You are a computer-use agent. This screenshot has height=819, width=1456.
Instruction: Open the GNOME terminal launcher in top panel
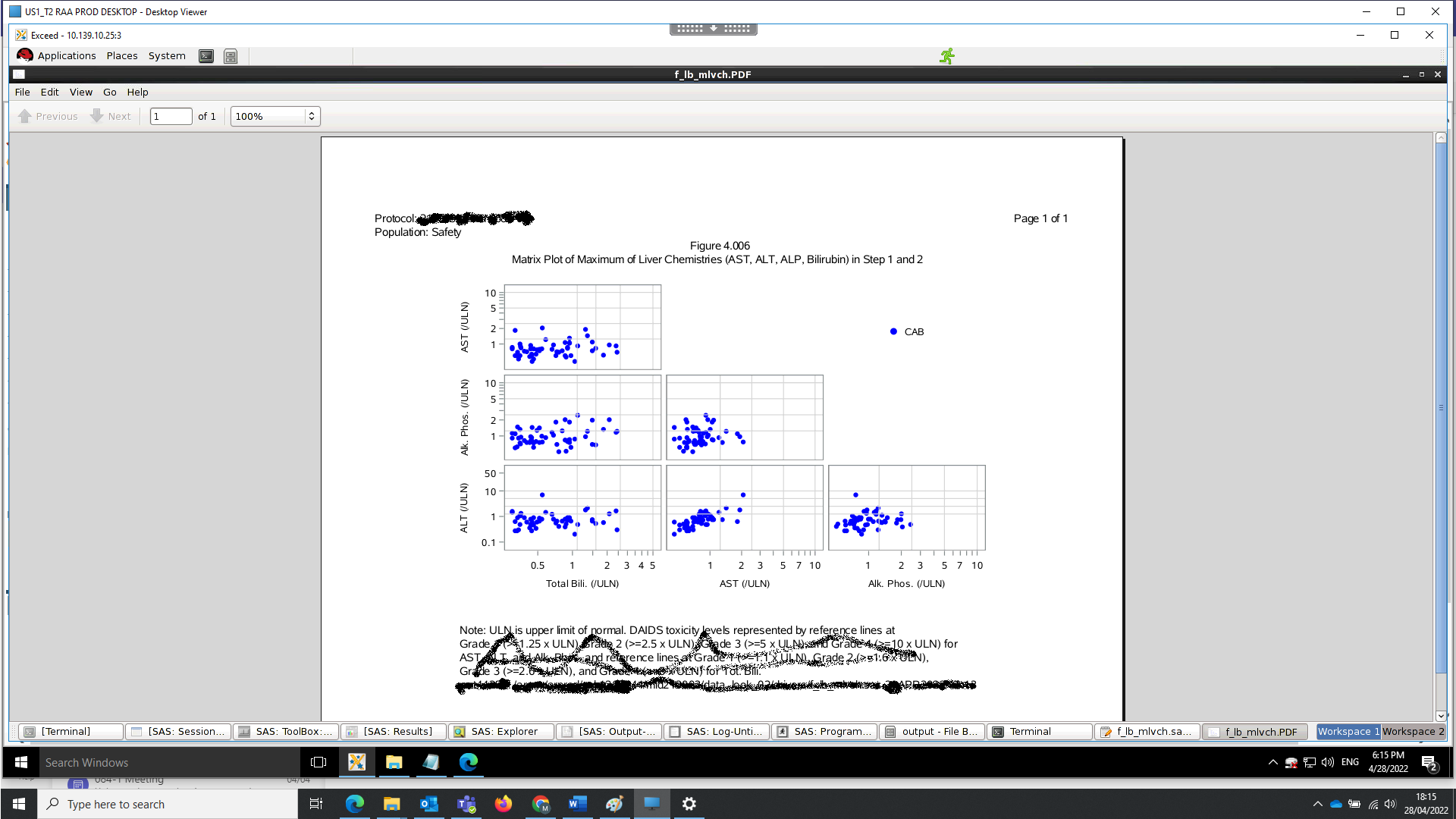pos(206,55)
